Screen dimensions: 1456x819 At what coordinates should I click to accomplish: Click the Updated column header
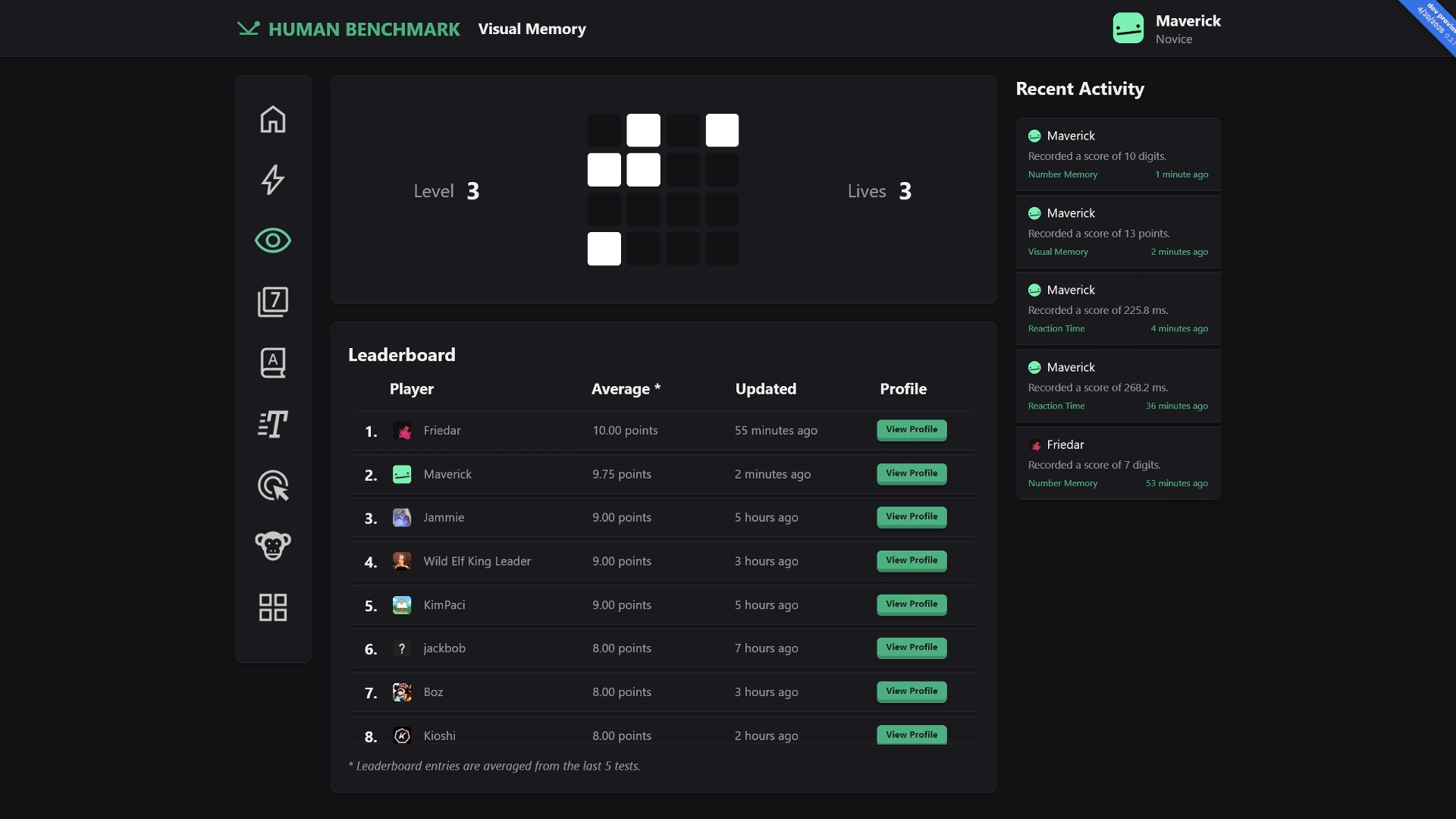coord(766,389)
